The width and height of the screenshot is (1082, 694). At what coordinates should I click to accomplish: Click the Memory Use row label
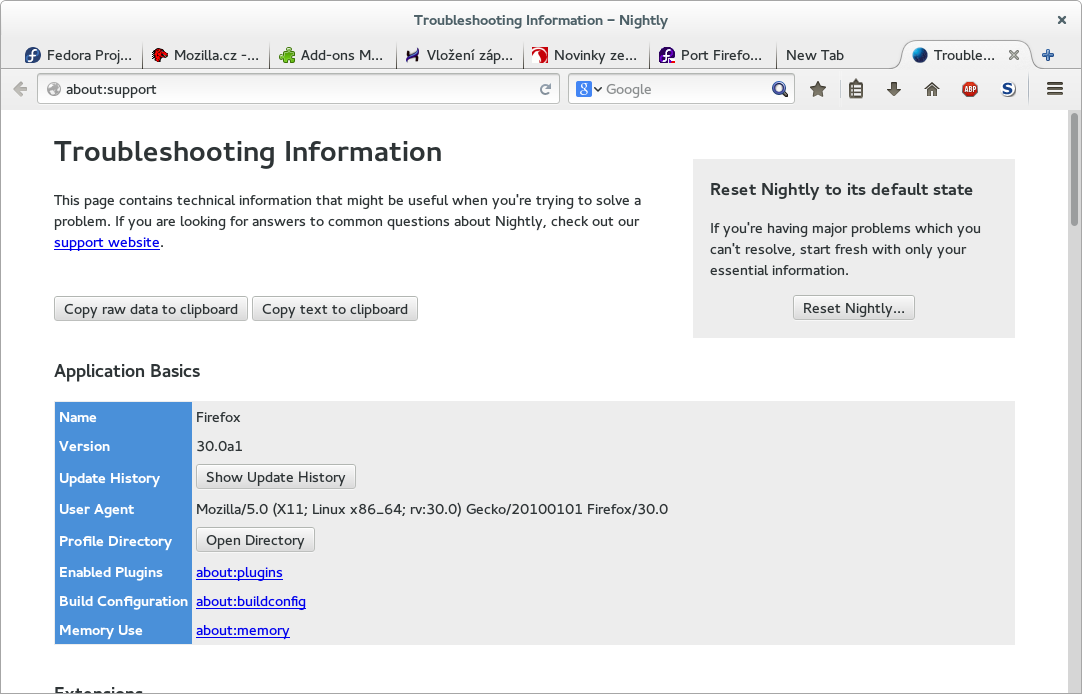(x=101, y=631)
